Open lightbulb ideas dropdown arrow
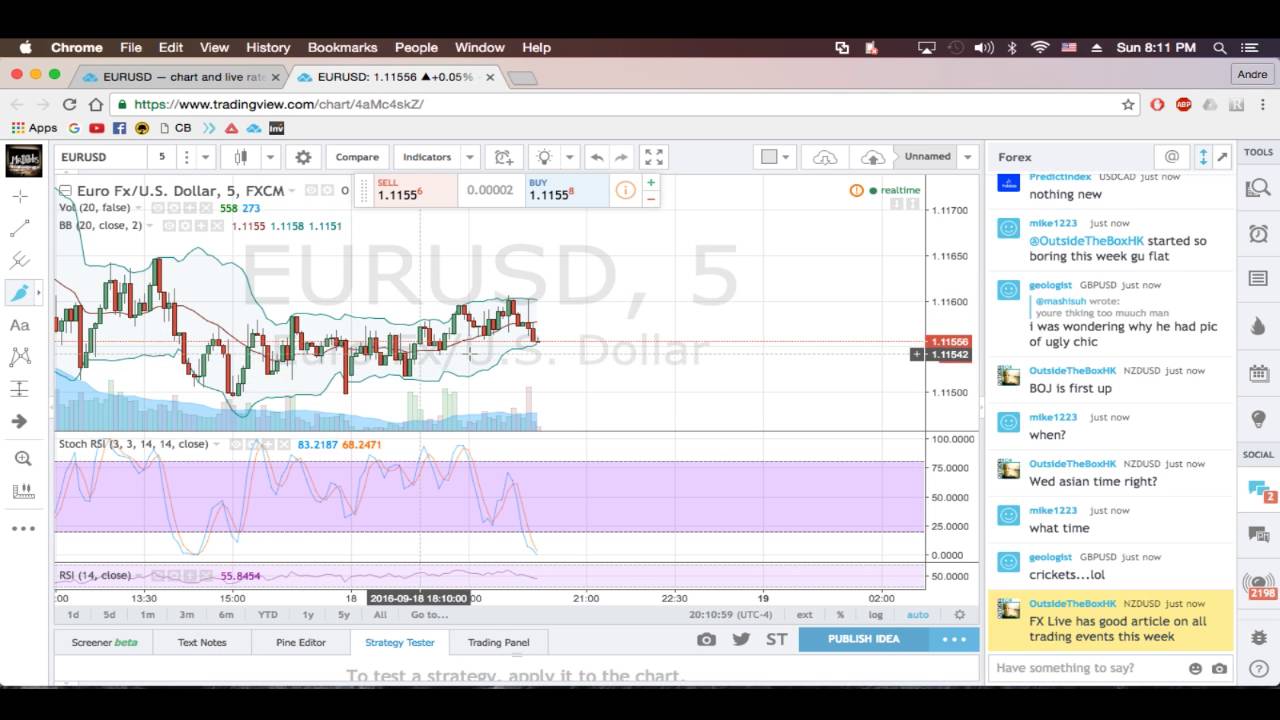Screen dimensions: 1280x720 569,157
